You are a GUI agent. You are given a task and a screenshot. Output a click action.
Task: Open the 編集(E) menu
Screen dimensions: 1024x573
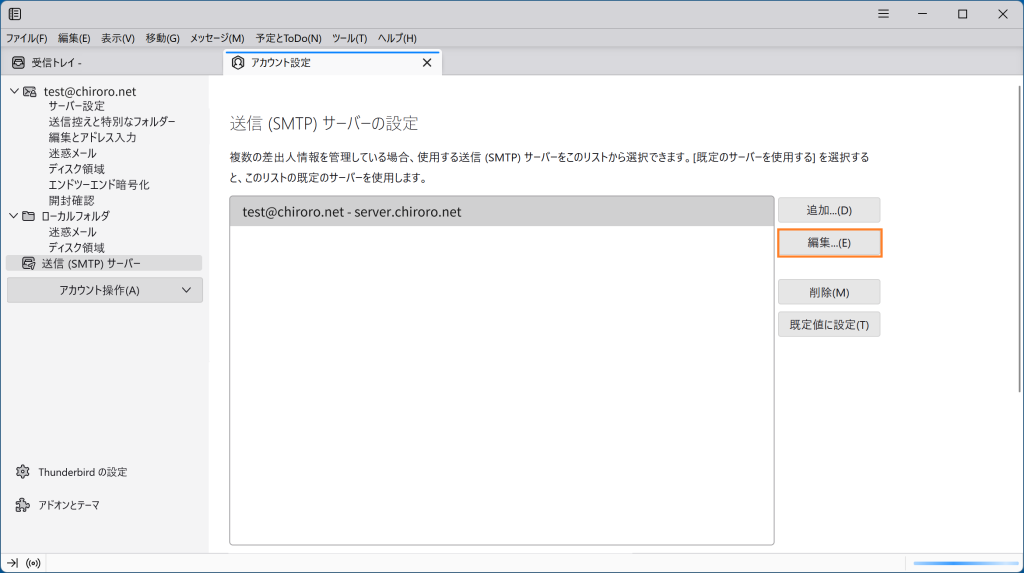pos(74,39)
